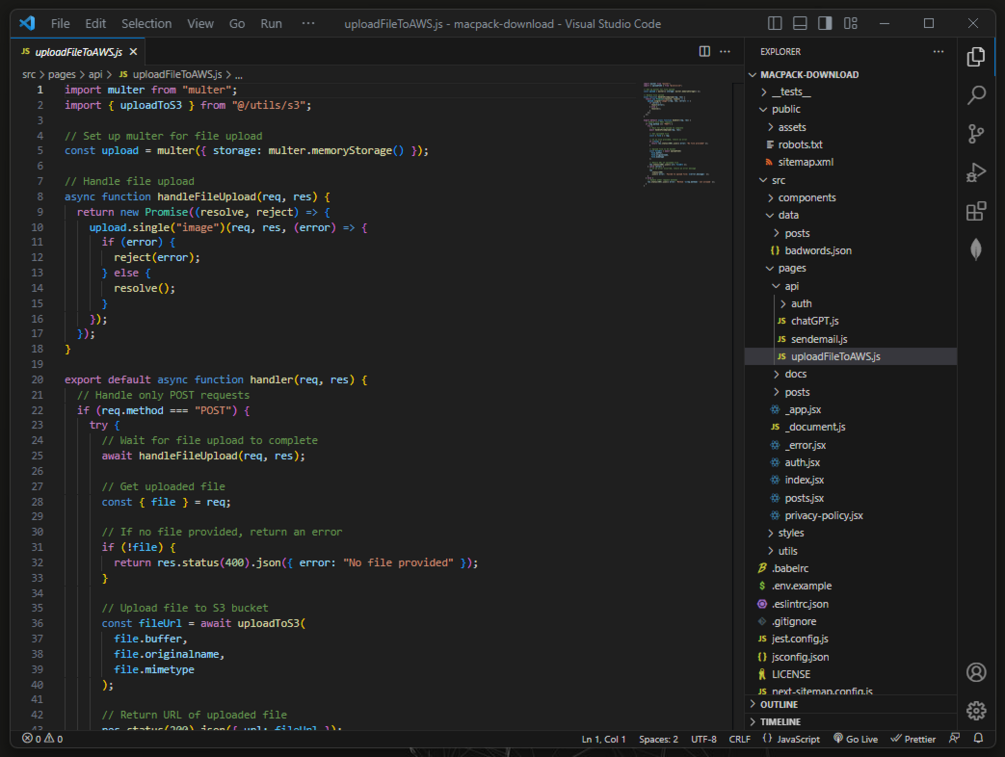The image size is (1005, 757).
Task: Expand the __tests__ folder
Action: coord(791,92)
